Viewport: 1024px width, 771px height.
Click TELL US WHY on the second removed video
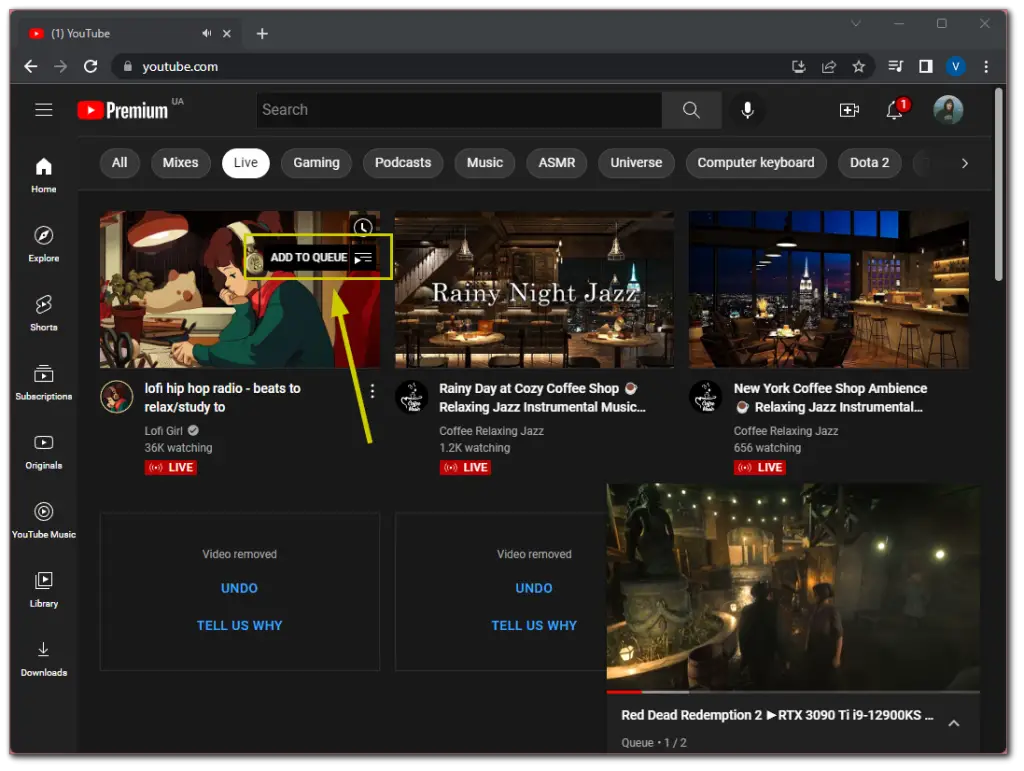coord(534,624)
